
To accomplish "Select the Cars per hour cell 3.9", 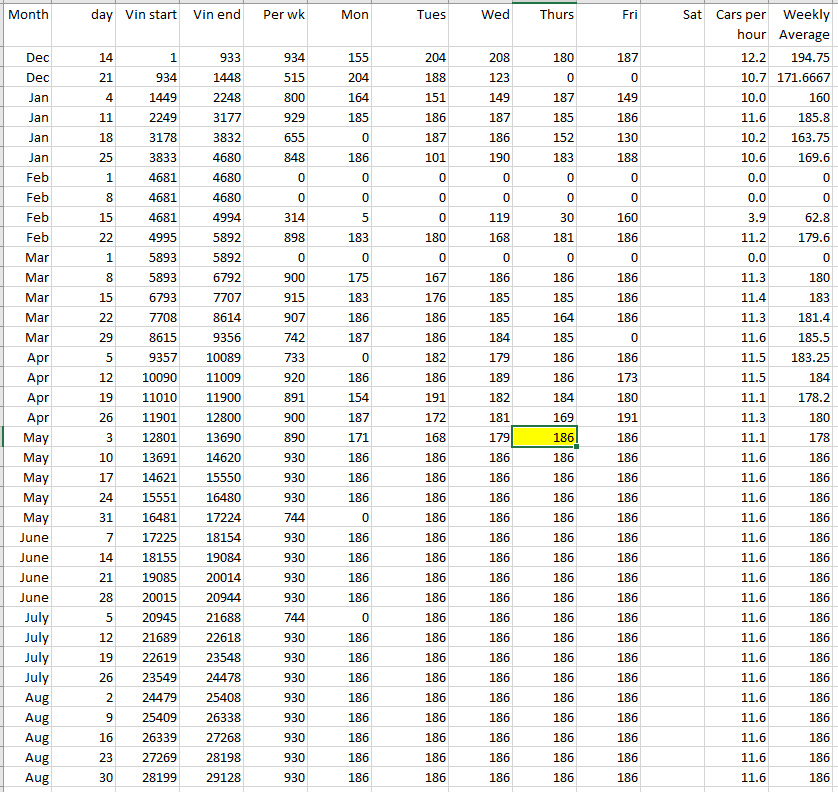I will (740, 217).
